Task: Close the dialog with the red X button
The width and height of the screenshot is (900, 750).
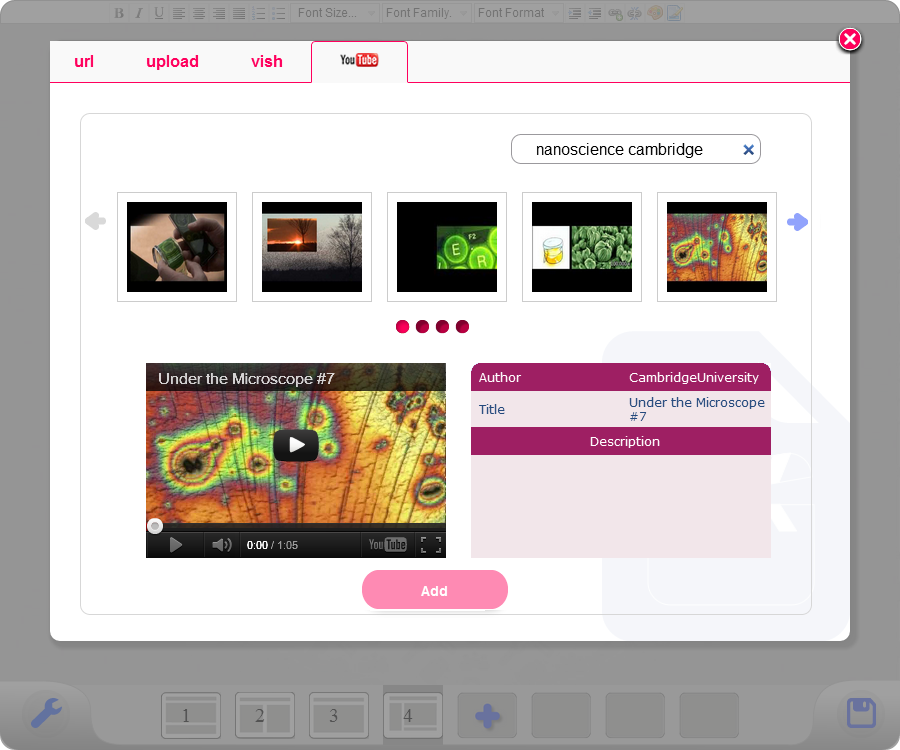Action: click(849, 39)
